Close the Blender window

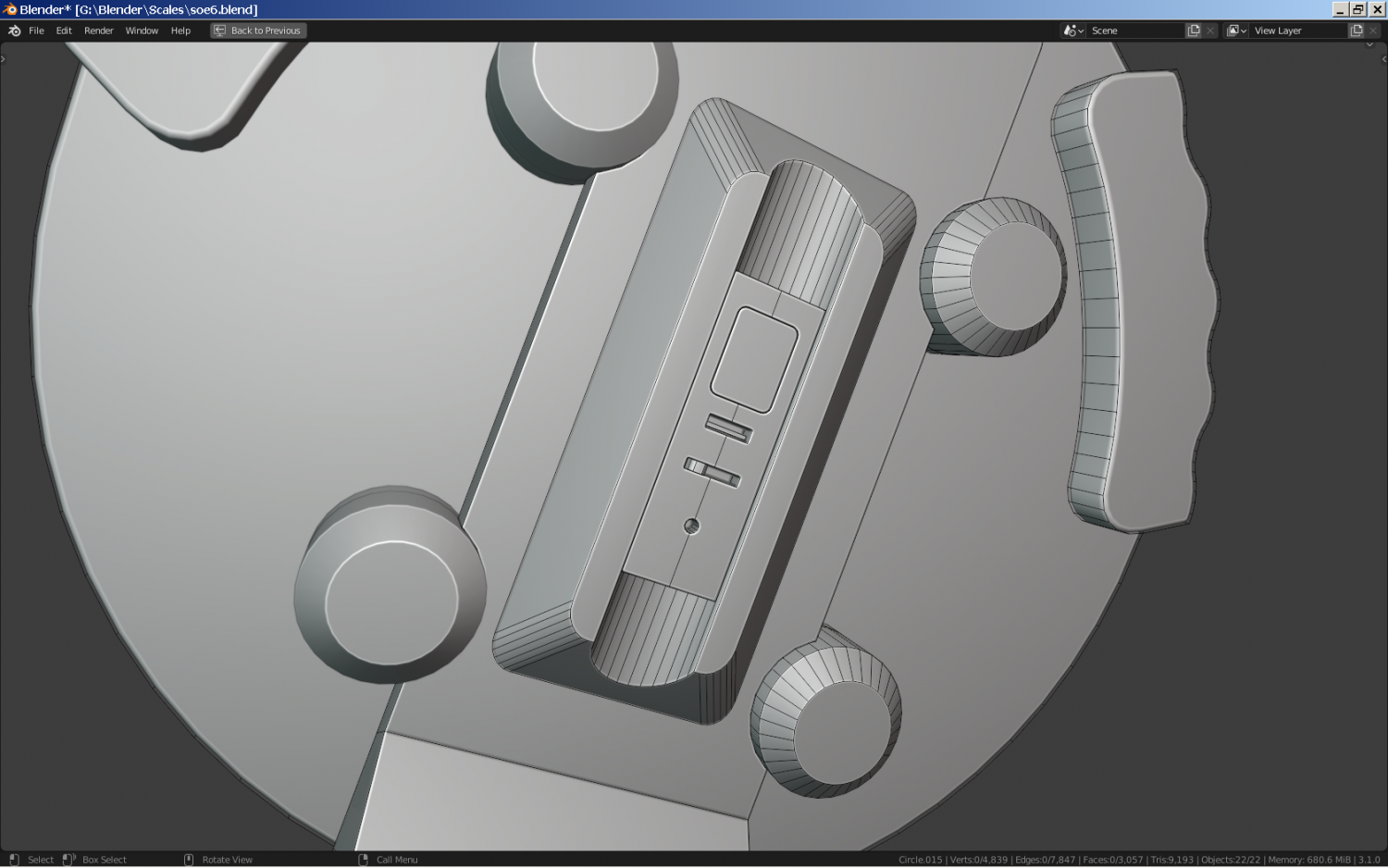coord(1377,9)
